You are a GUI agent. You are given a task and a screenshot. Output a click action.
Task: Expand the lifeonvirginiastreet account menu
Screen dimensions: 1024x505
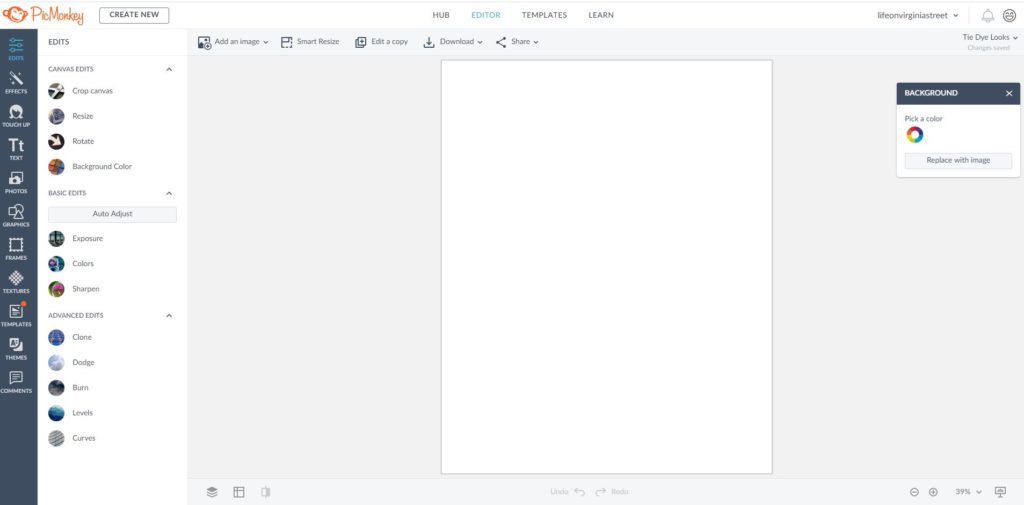[916, 15]
